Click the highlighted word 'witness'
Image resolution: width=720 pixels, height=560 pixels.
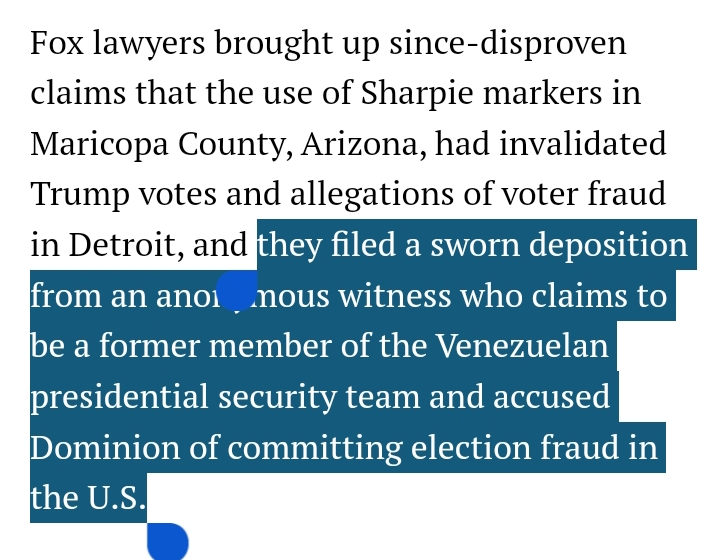pyautogui.click(x=395, y=295)
